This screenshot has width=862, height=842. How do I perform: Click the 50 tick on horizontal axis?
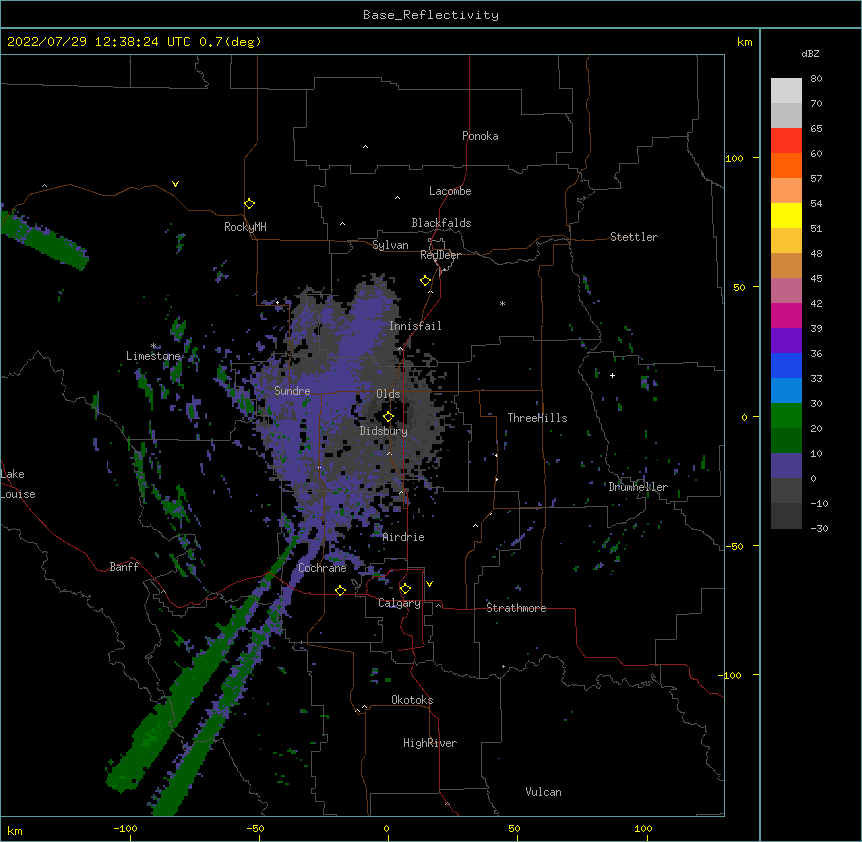click(x=514, y=828)
